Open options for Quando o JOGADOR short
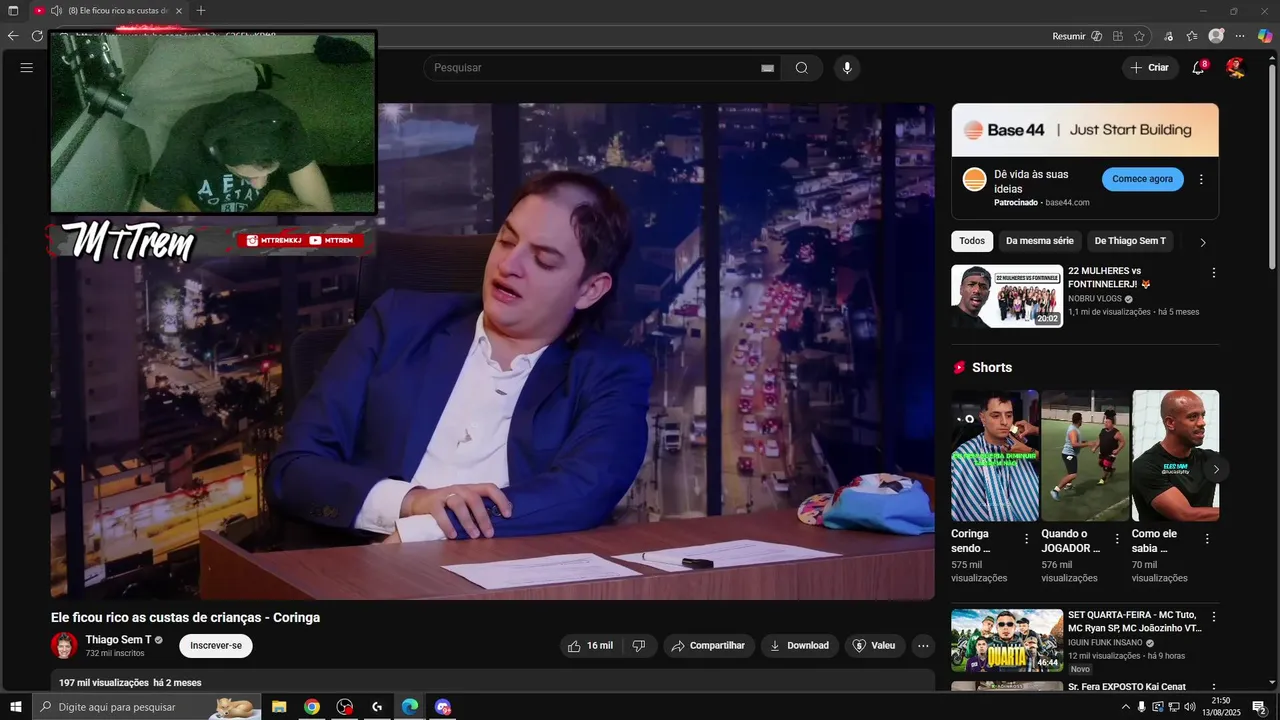 tap(1117, 539)
